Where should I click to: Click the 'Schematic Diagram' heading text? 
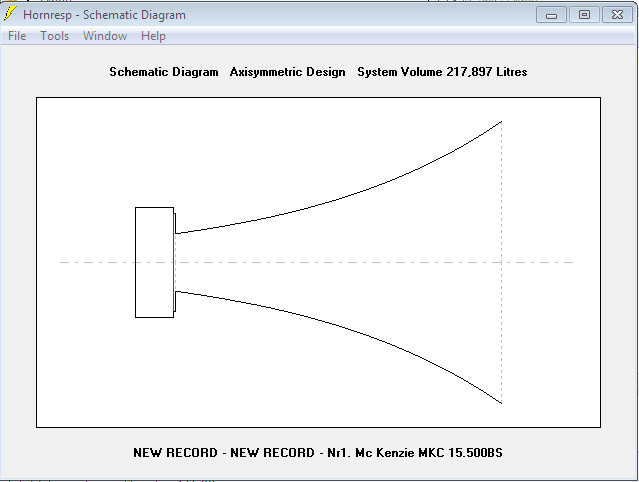(x=164, y=72)
